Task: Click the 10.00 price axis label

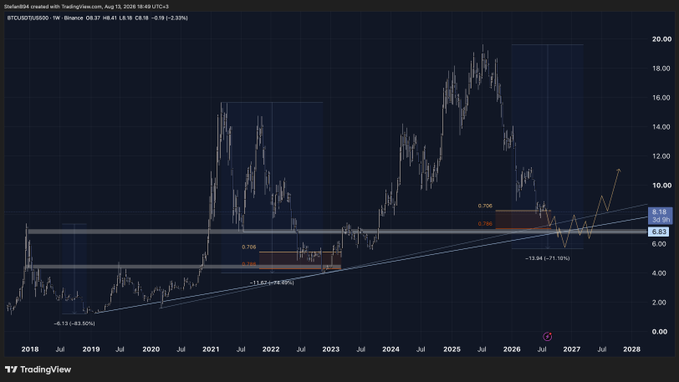Action: (x=662, y=185)
